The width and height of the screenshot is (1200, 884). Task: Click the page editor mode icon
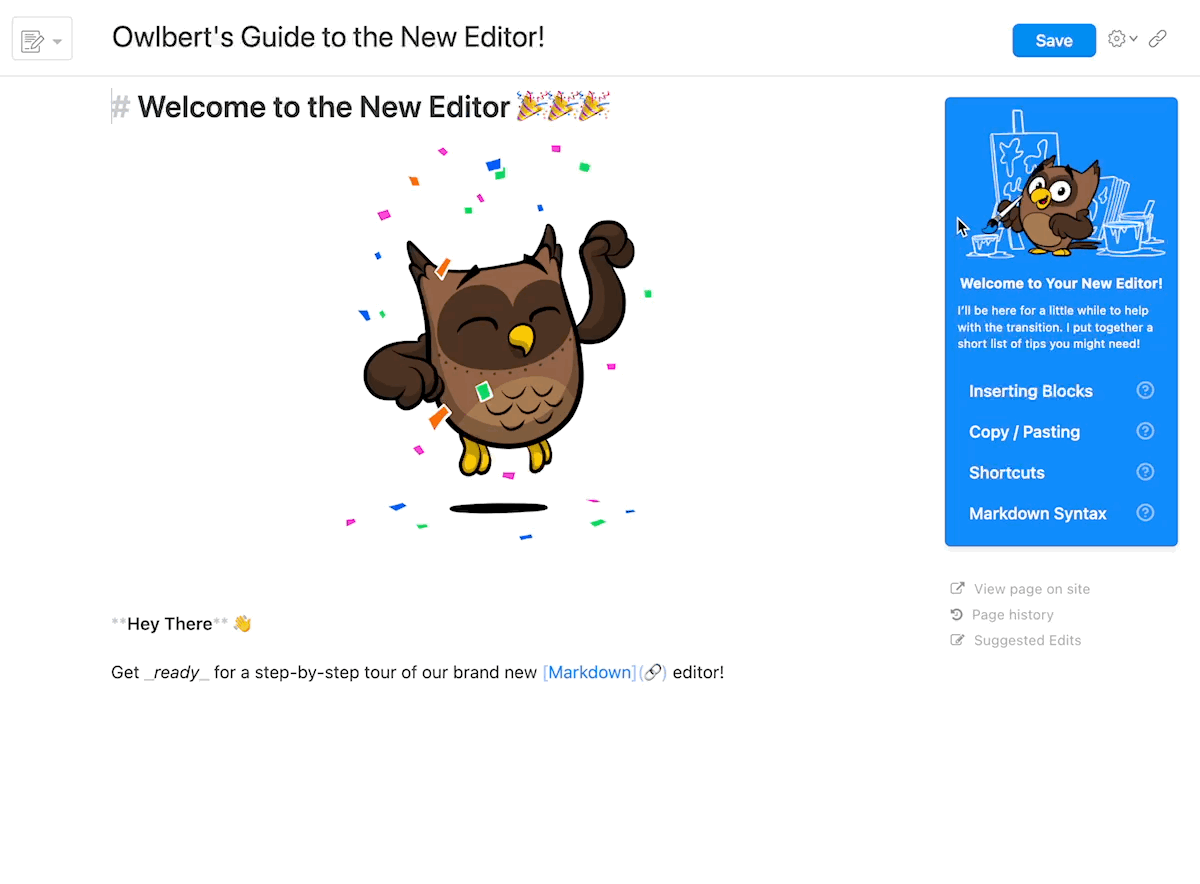pyautogui.click(x=33, y=41)
